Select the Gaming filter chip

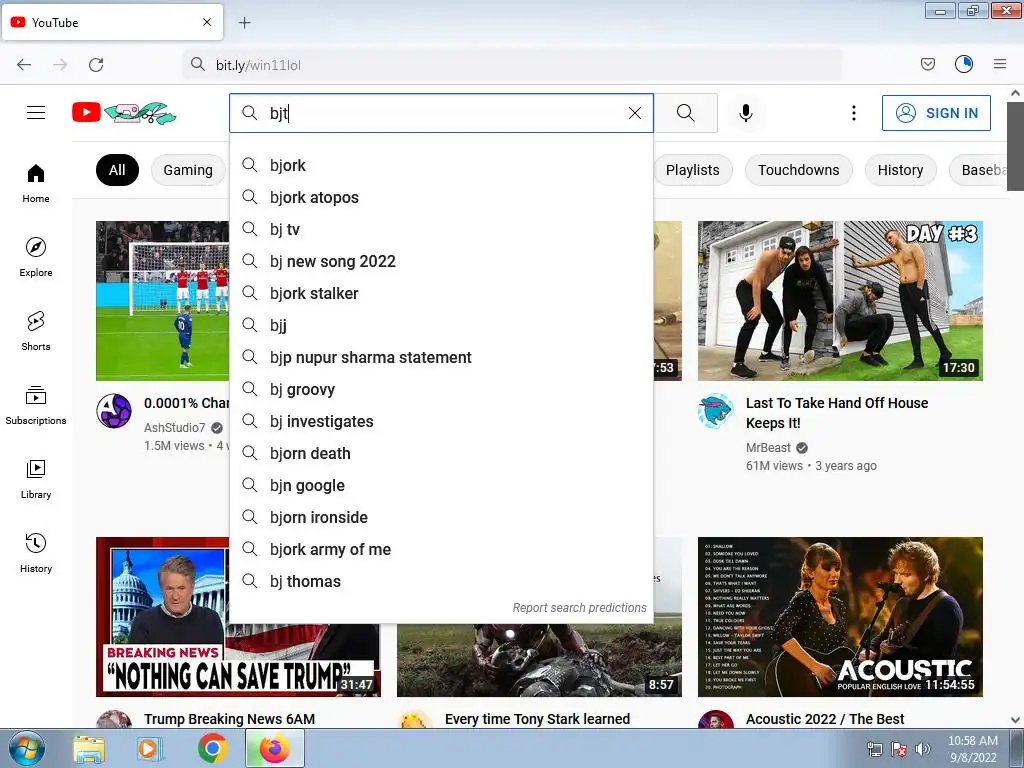click(188, 170)
